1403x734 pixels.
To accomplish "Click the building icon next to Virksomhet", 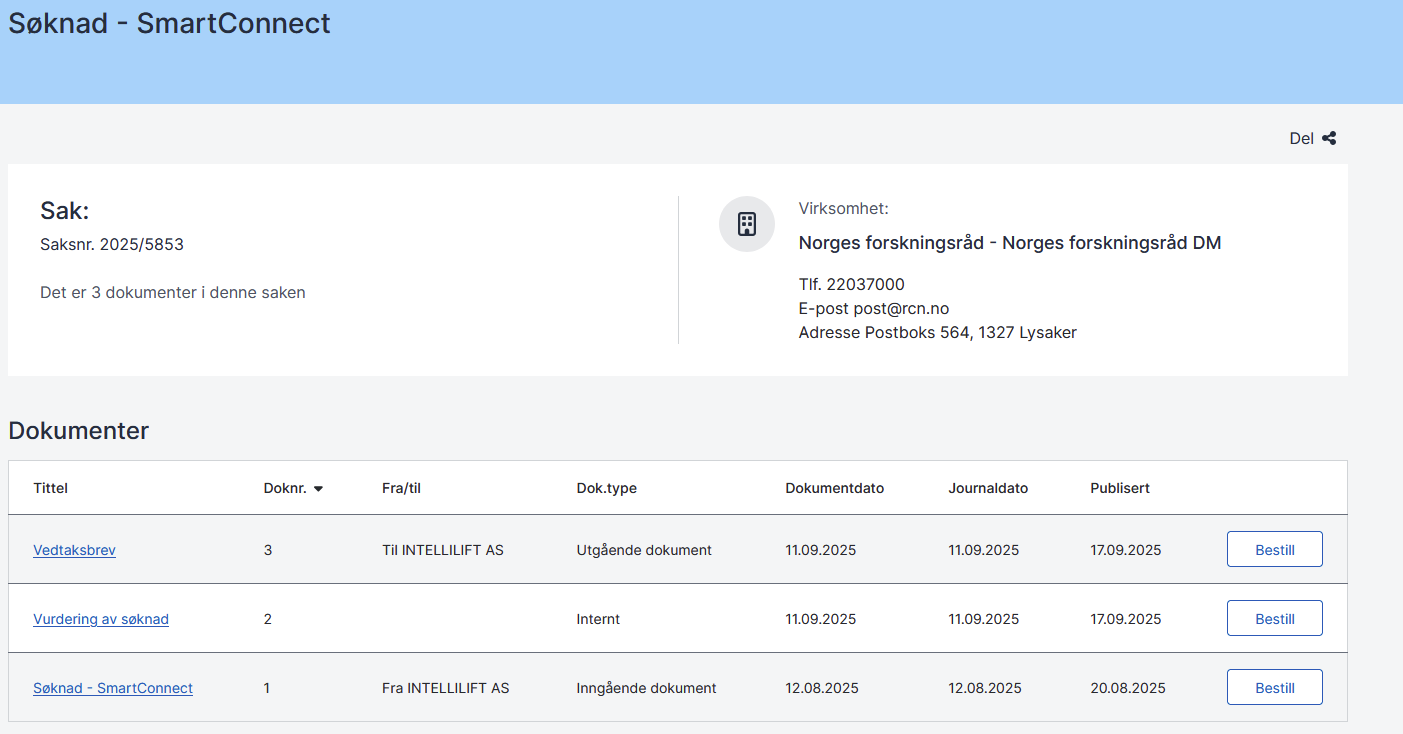I will point(747,224).
